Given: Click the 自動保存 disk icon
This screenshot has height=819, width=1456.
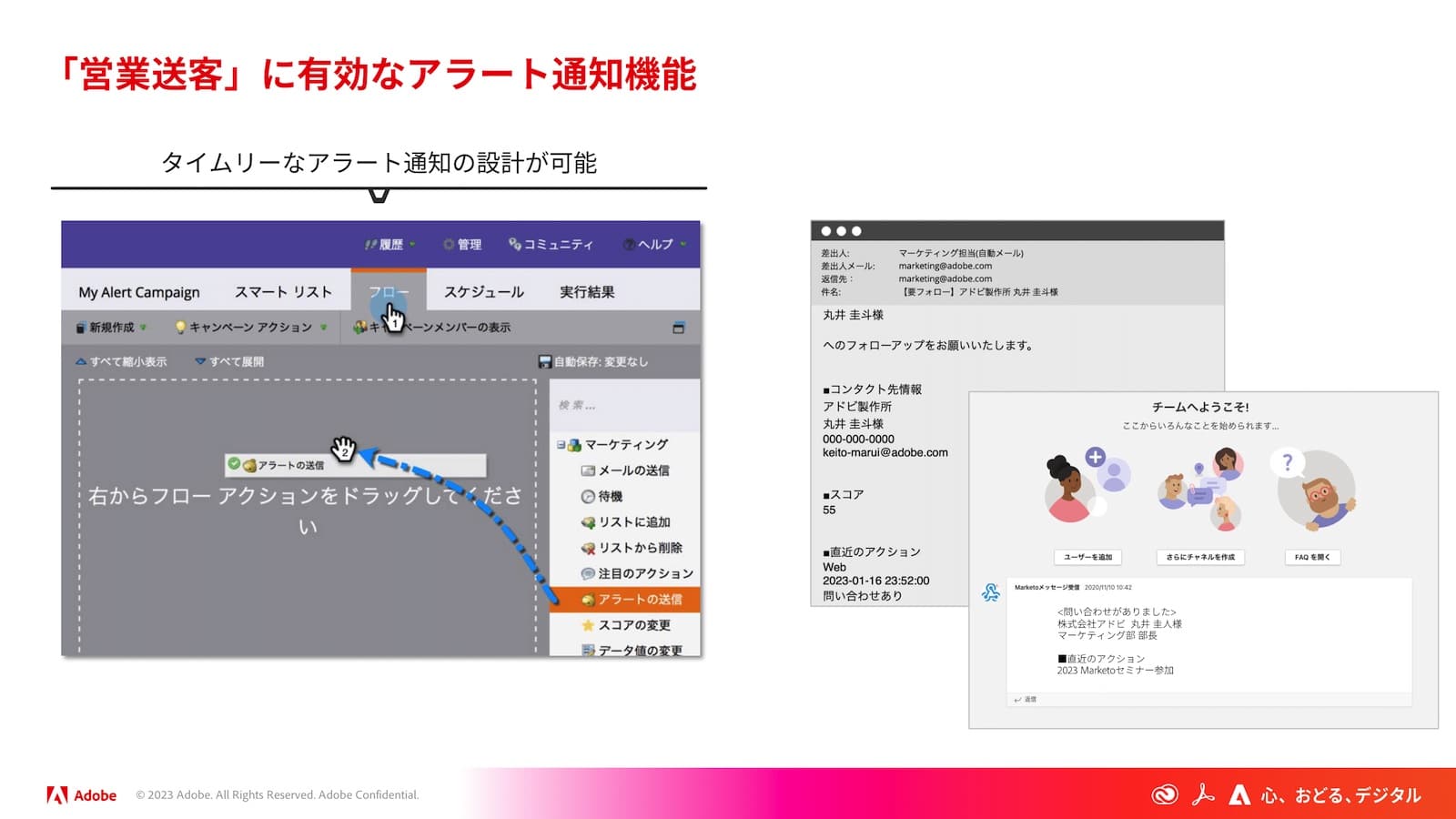Looking at the screenshot, I should coord(543,360).
